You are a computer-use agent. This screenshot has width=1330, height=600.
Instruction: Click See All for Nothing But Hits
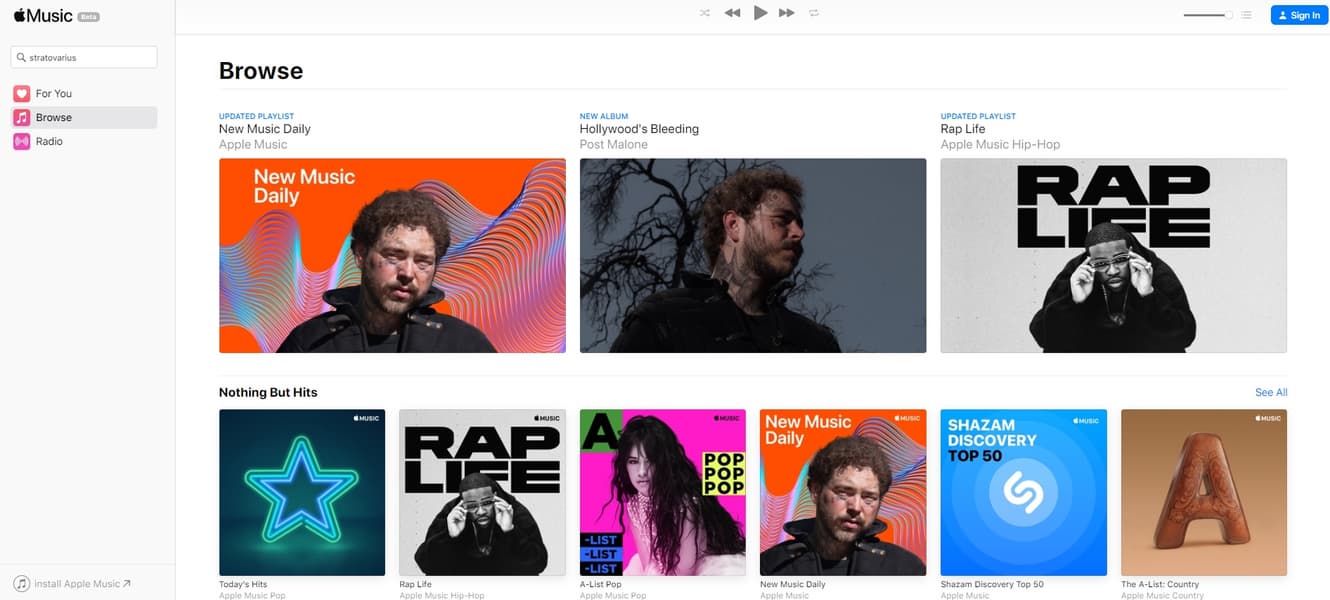pos(1271,392)
